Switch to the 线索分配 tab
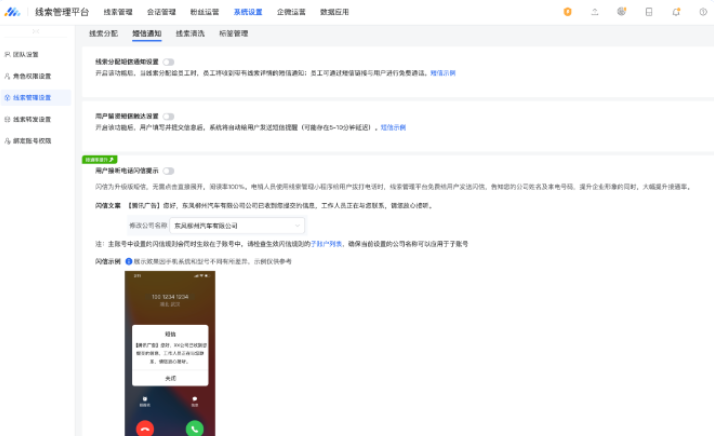The height and width of the screenshot is (436, 714). click(103, 33)
